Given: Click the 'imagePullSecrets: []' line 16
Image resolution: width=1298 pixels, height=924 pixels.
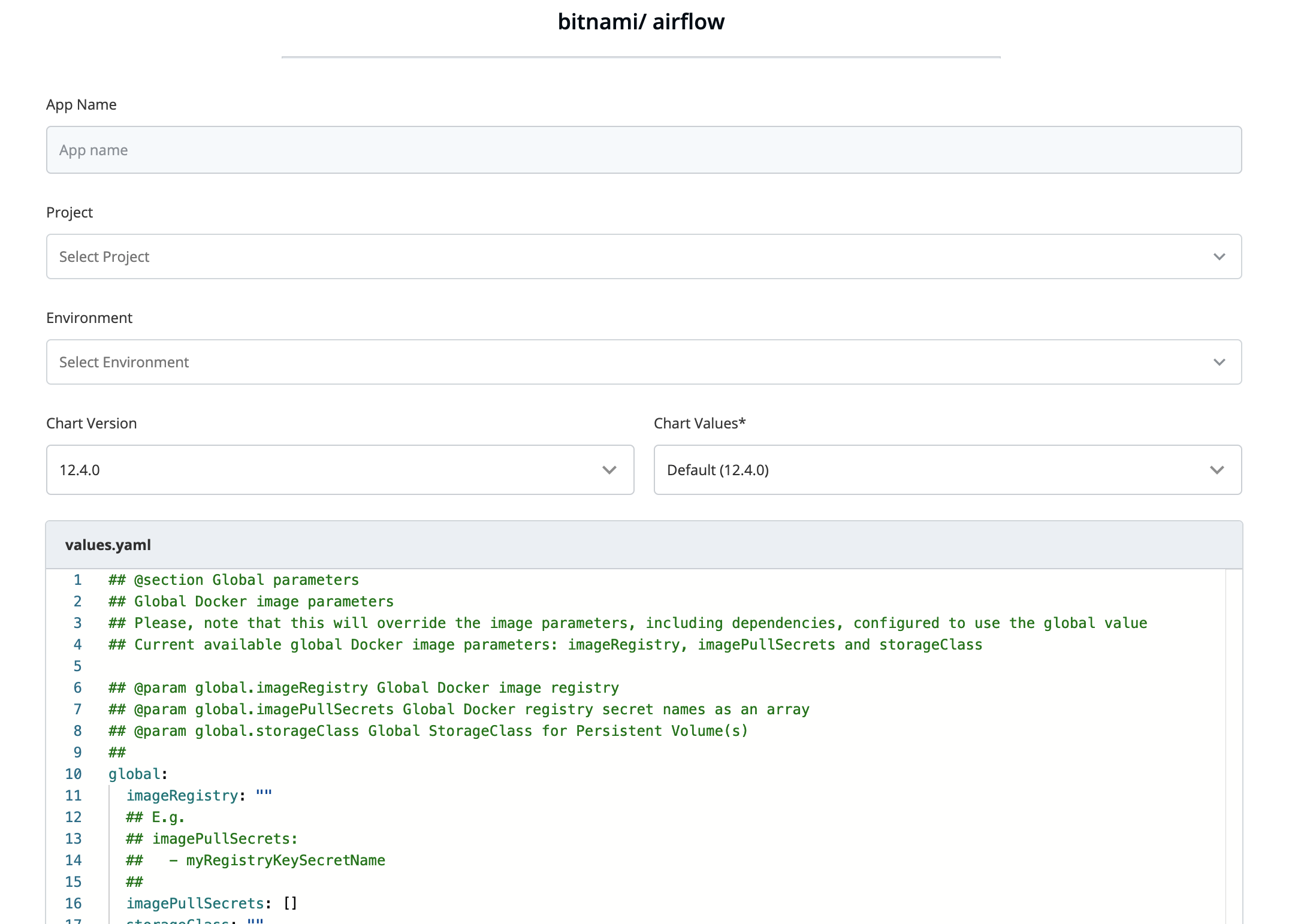Looking at the screenshot, I should 212,903.
